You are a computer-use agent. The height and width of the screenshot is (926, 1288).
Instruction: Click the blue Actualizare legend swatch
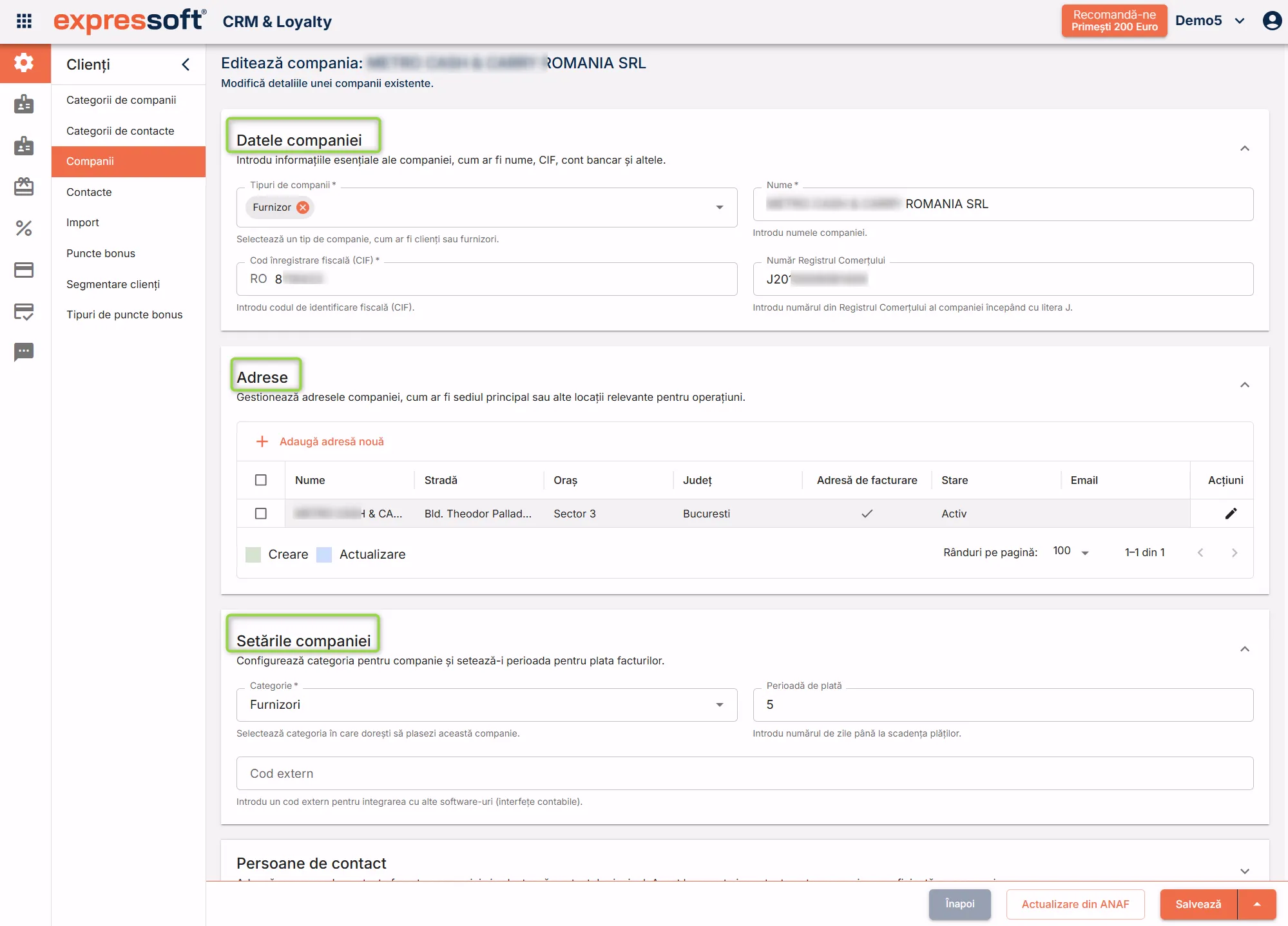coord(324,555)
